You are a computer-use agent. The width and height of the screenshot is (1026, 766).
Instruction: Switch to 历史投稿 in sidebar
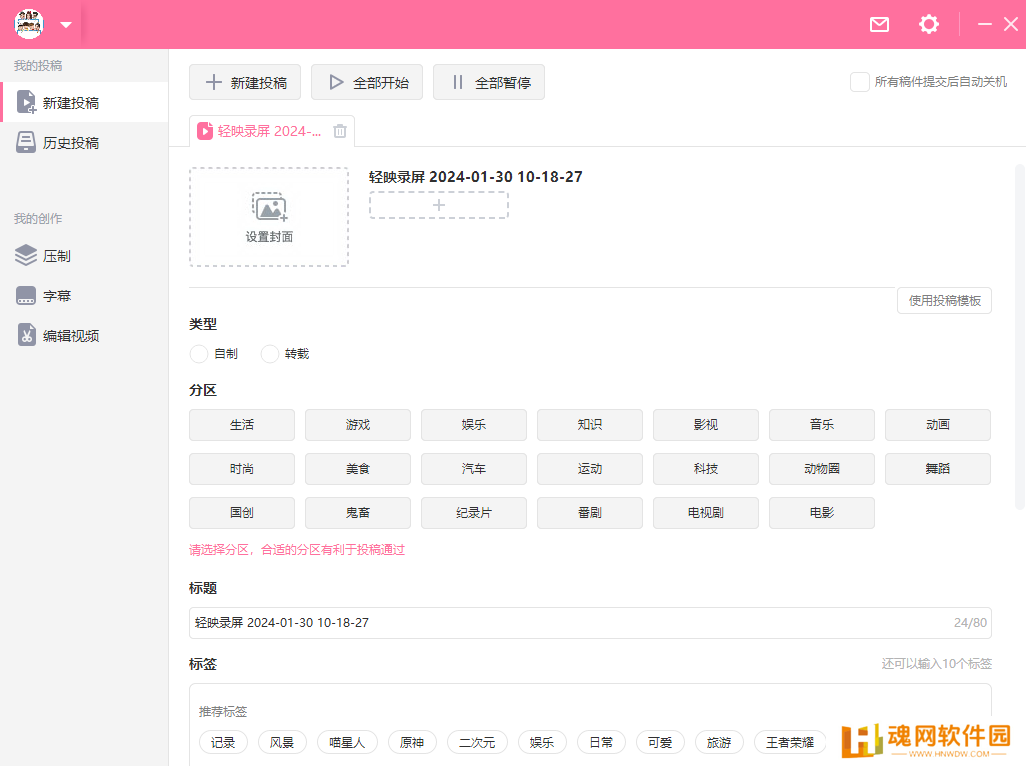pyautogui.click(x=70, y=143)
